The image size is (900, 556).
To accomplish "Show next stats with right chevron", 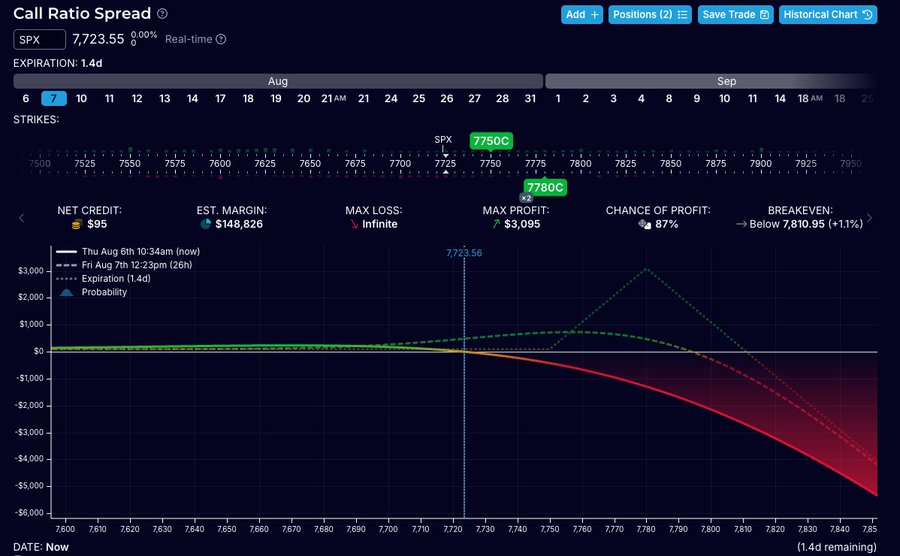I will pyautogui.click(x=870, y=218).
